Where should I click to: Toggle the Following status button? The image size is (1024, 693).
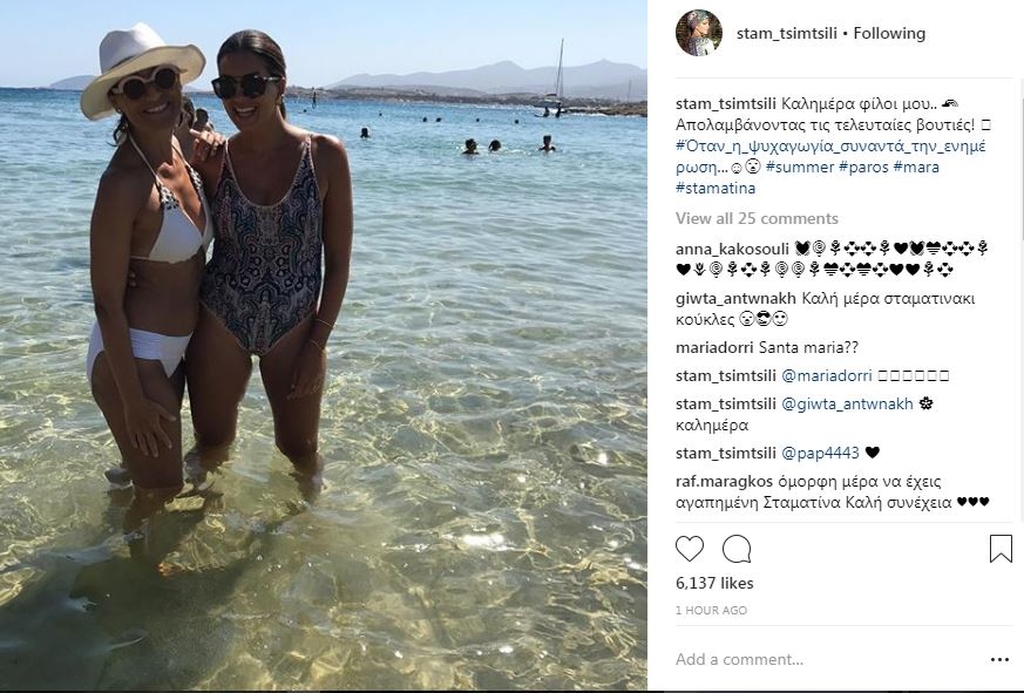click(x=889, y=33)
